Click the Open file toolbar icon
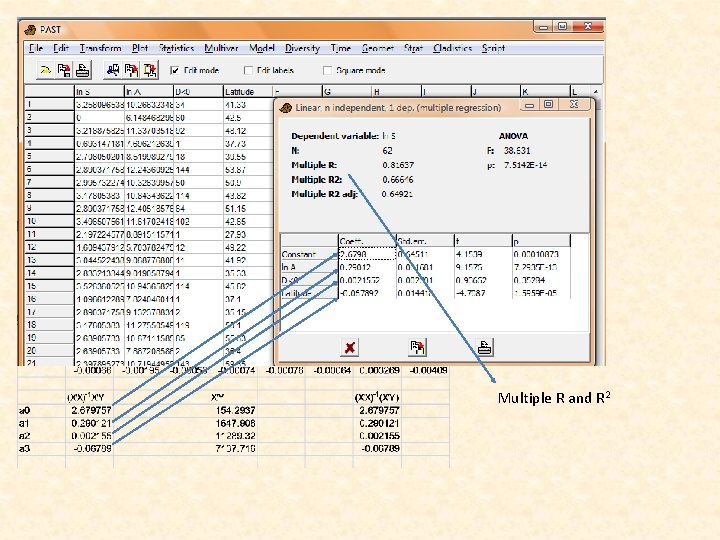 tap(45, 70)
